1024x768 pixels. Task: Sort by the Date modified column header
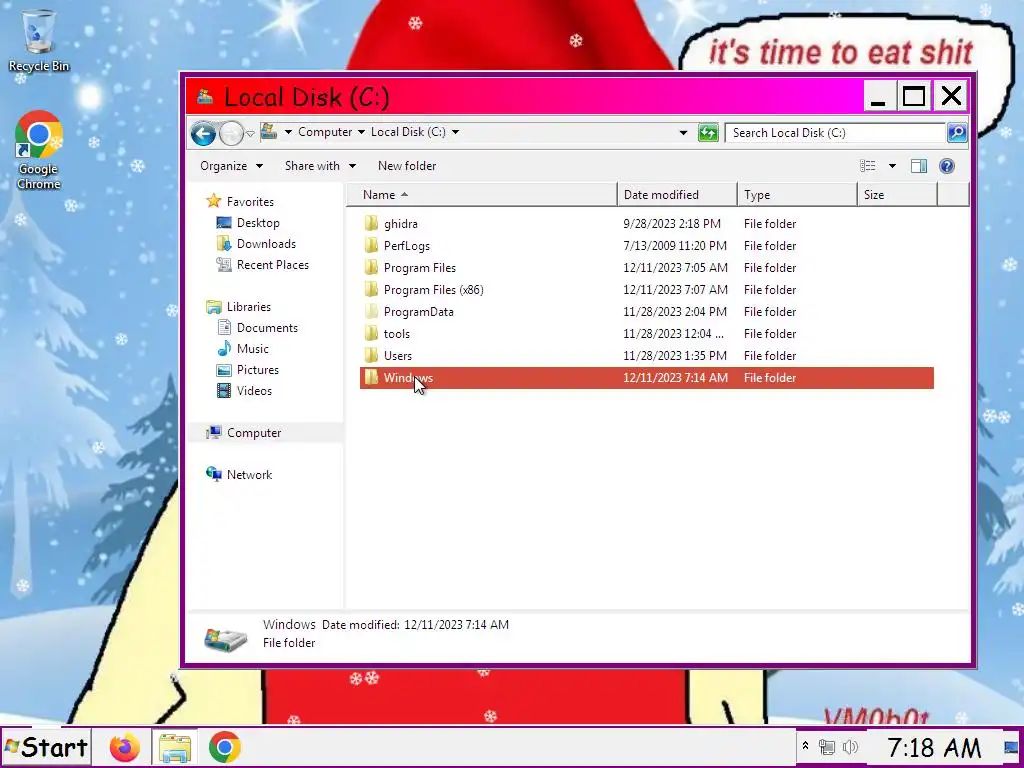[677, 195]
